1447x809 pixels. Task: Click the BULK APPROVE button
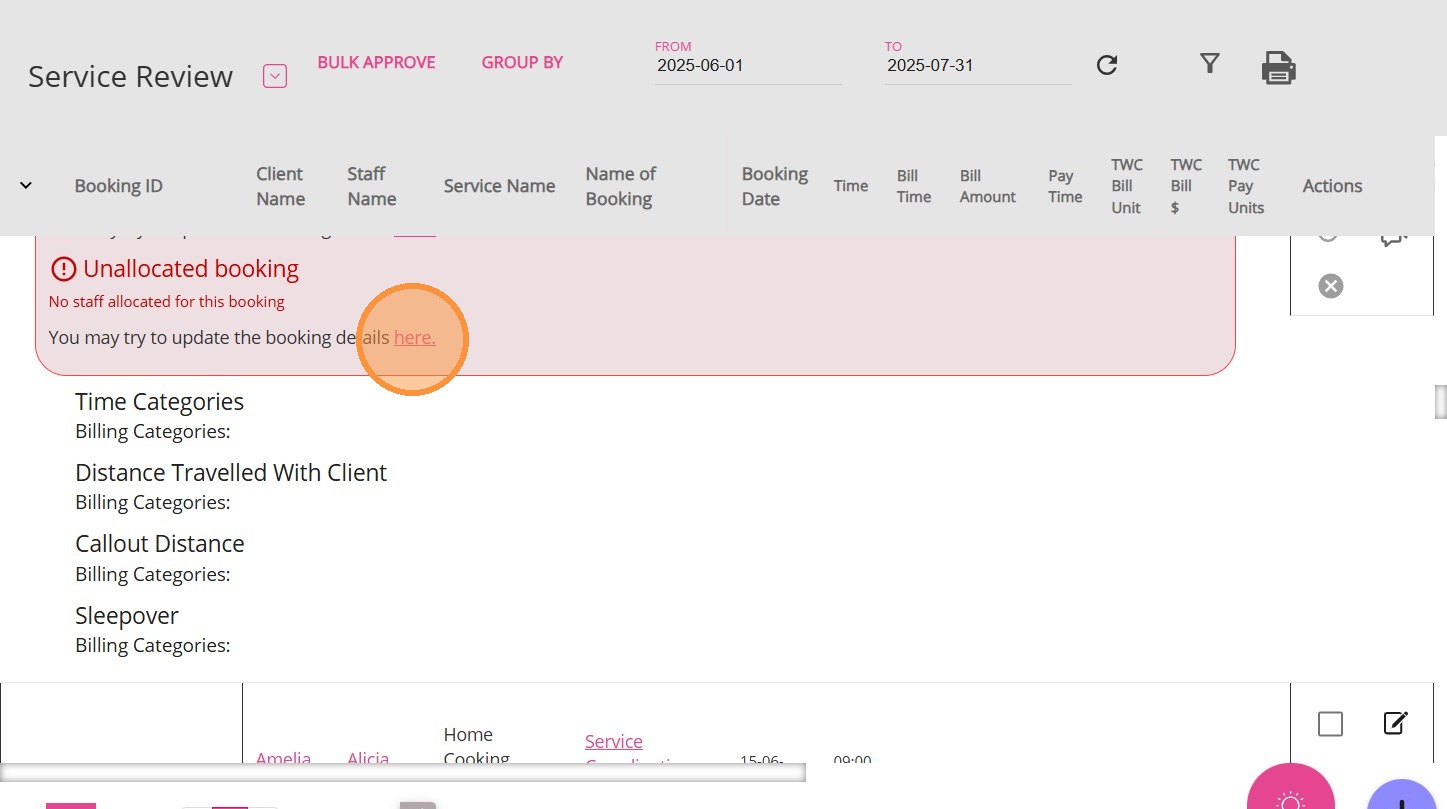[376, 62]
